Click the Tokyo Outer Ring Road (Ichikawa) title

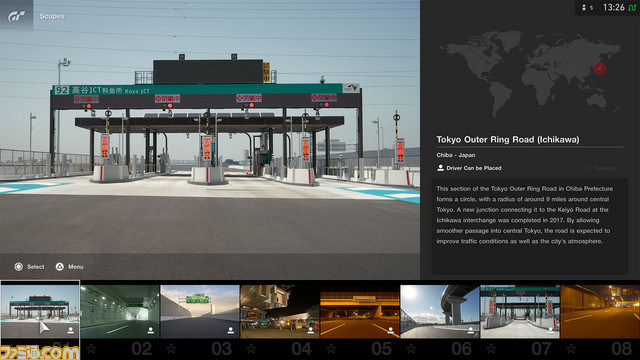pyautogui.click(x=508, y=140)
